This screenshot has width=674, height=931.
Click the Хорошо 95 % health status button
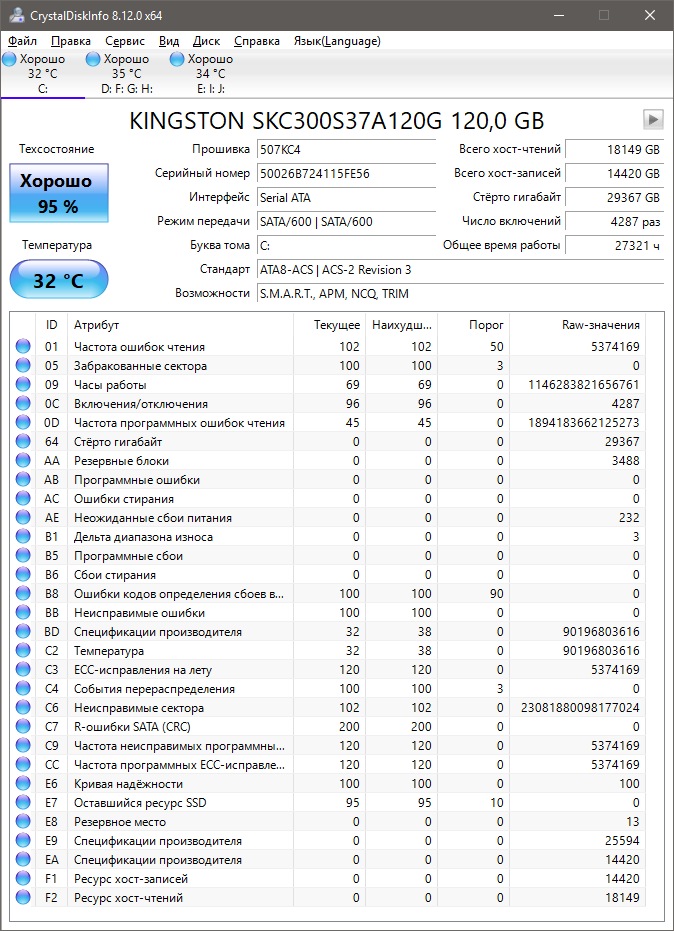59,193
